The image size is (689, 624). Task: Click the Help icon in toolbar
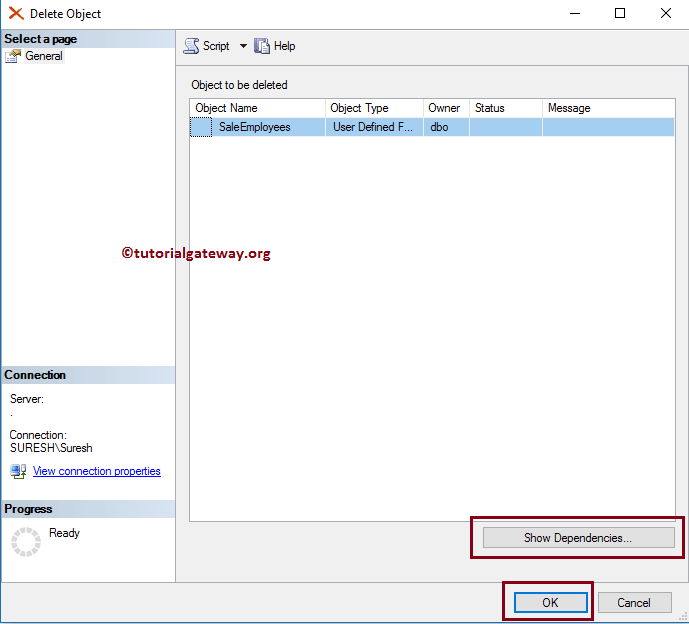(262, 46)
